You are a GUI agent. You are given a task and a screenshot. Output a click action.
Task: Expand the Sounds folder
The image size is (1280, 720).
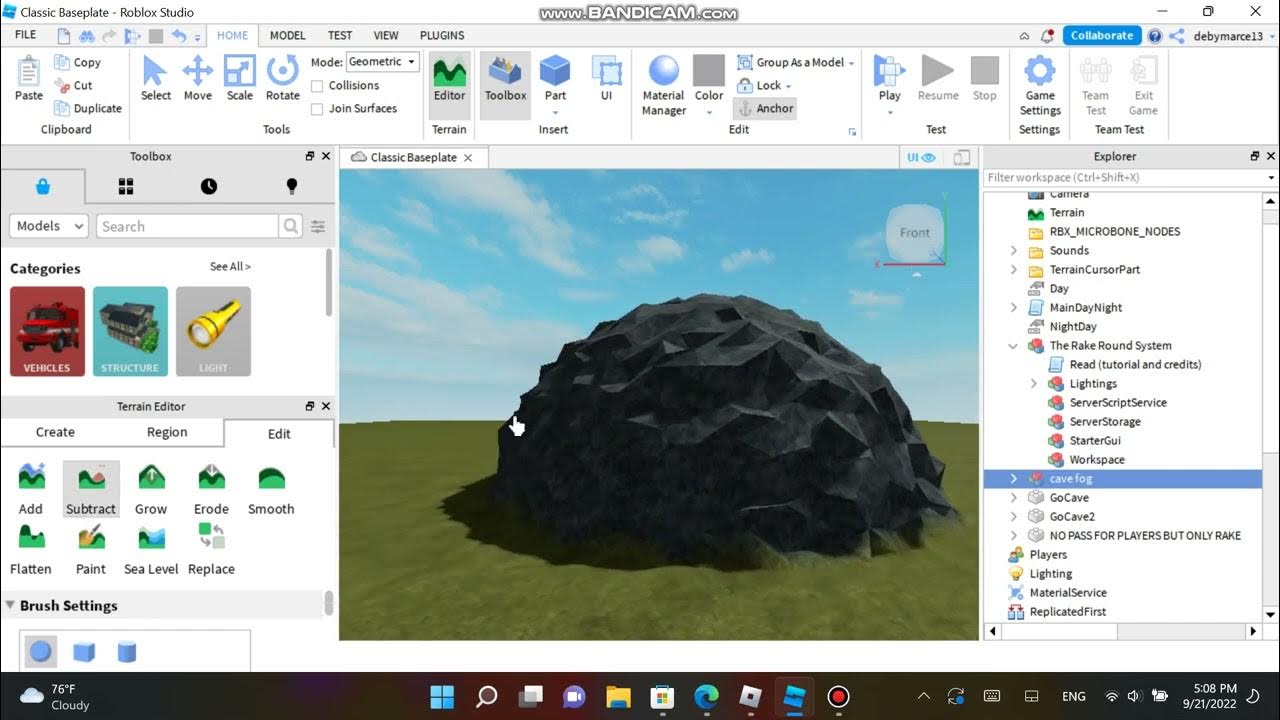pos(1013,251)
